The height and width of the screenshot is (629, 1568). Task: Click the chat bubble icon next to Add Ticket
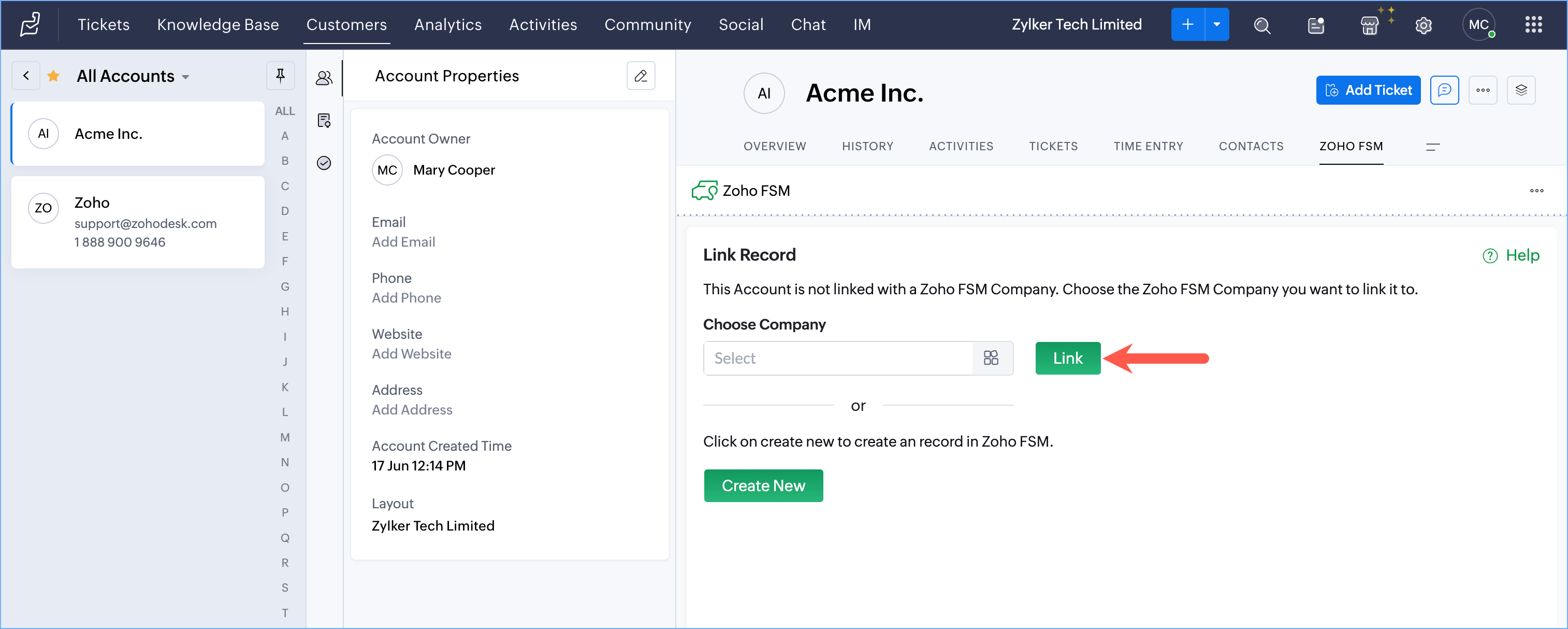[x=1444, y=90]
